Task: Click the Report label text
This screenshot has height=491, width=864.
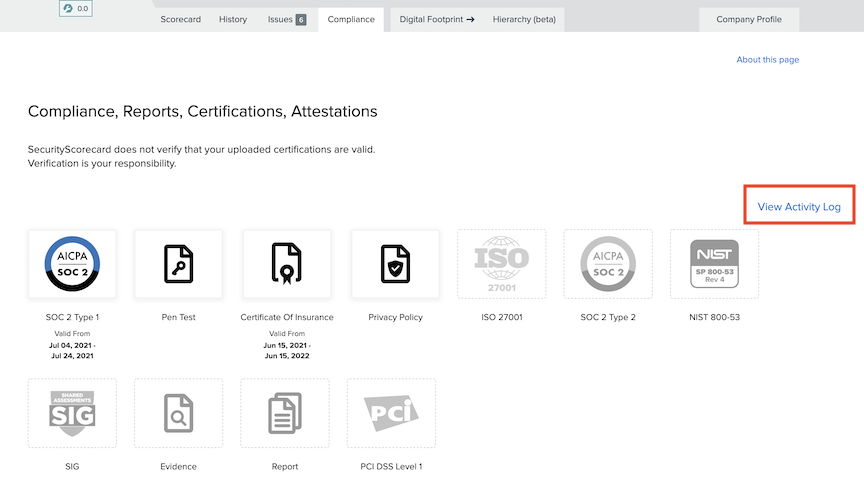Action: tap(285, 466)
